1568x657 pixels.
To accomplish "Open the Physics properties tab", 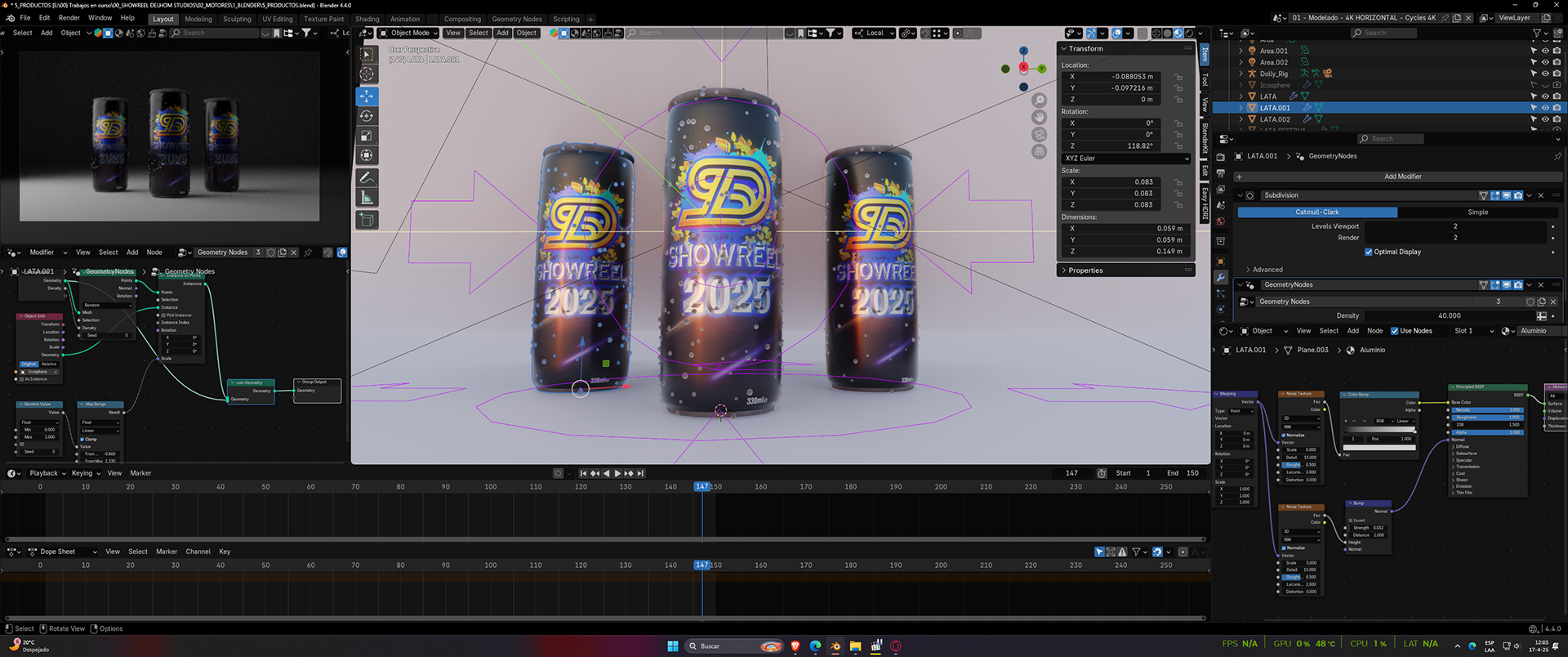I will [x=1221, y=309].
